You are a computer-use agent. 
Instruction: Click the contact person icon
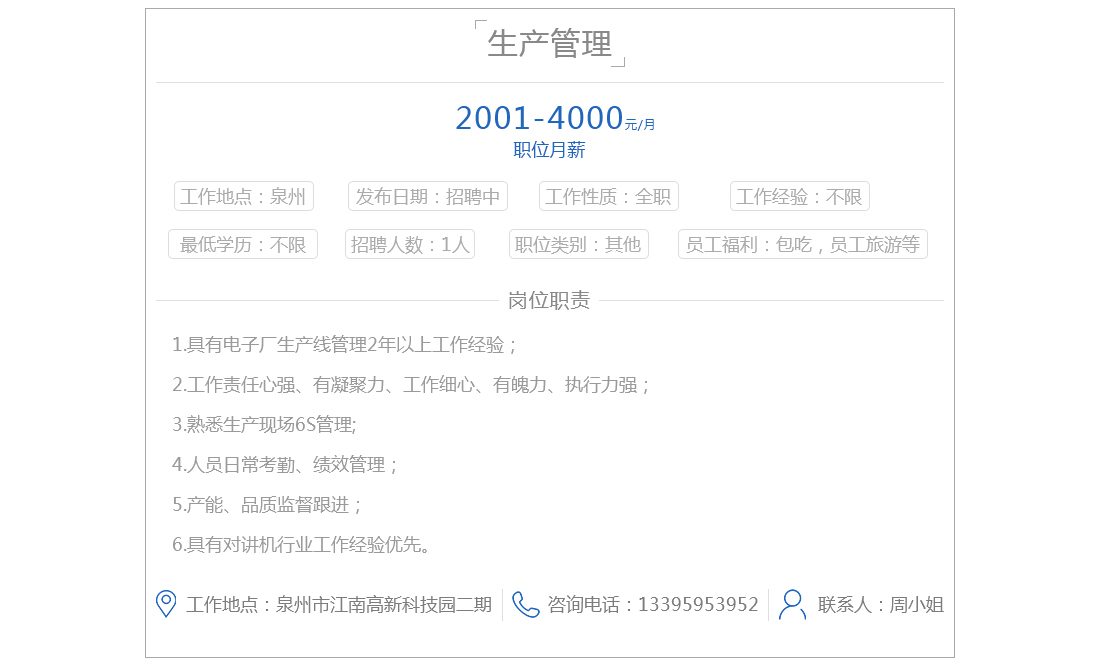point(792,604)
